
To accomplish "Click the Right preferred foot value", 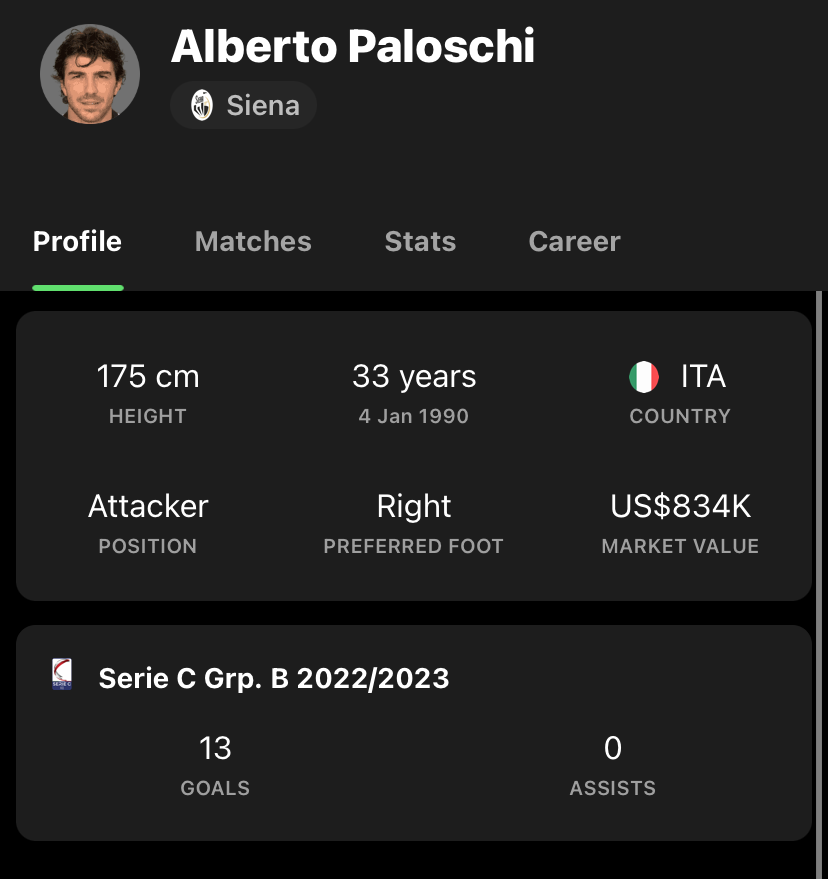I will click(x=414, y=507).
